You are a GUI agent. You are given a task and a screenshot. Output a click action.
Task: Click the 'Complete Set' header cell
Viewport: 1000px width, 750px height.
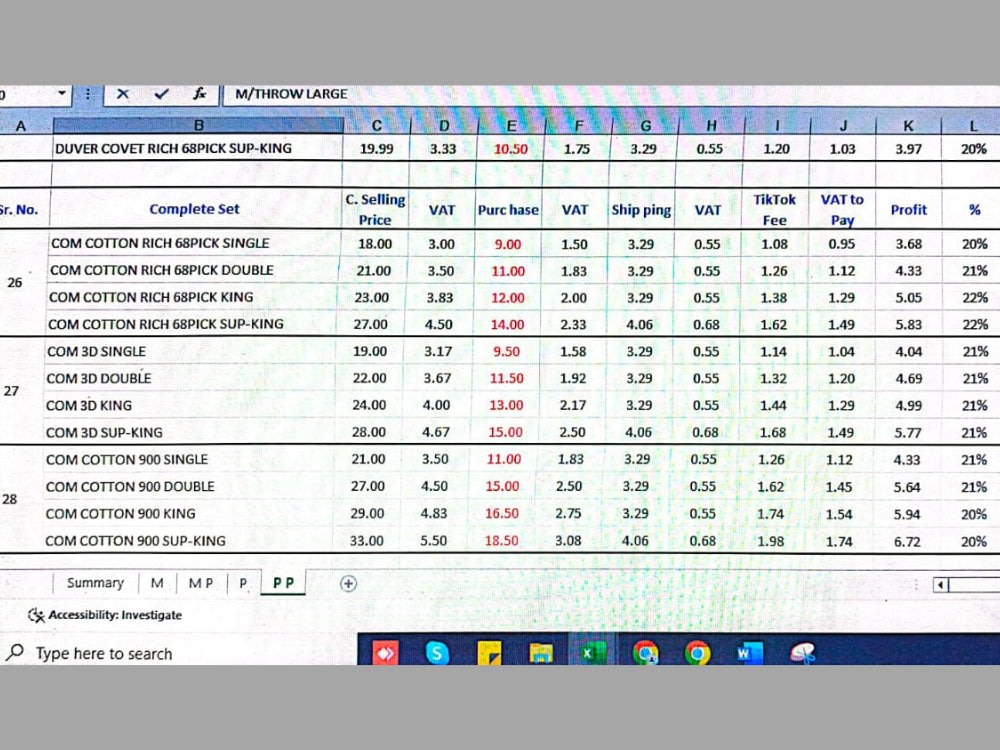point(195,209)
